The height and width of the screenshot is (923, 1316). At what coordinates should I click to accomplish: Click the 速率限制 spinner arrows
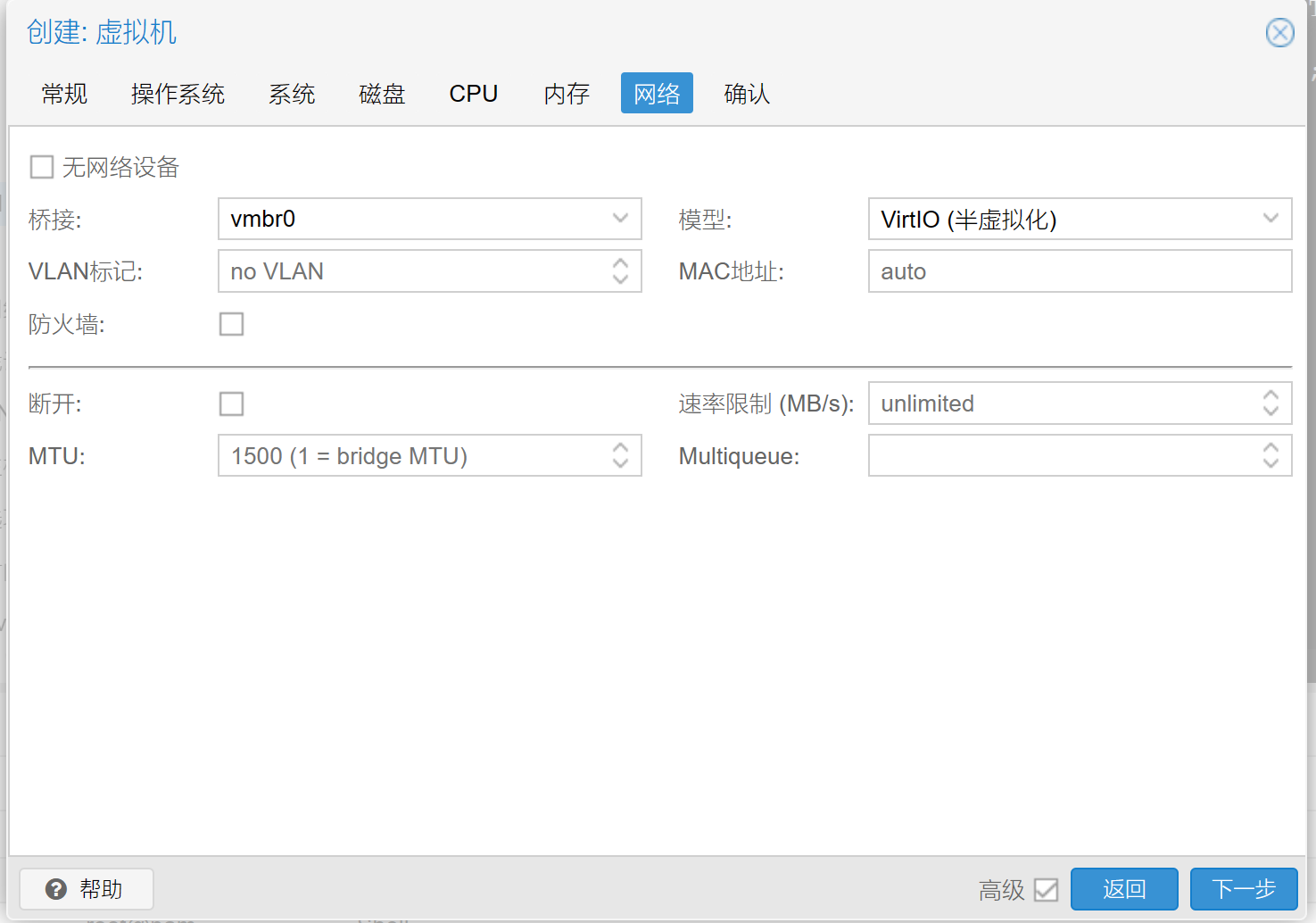click(x=1270, y=403)
